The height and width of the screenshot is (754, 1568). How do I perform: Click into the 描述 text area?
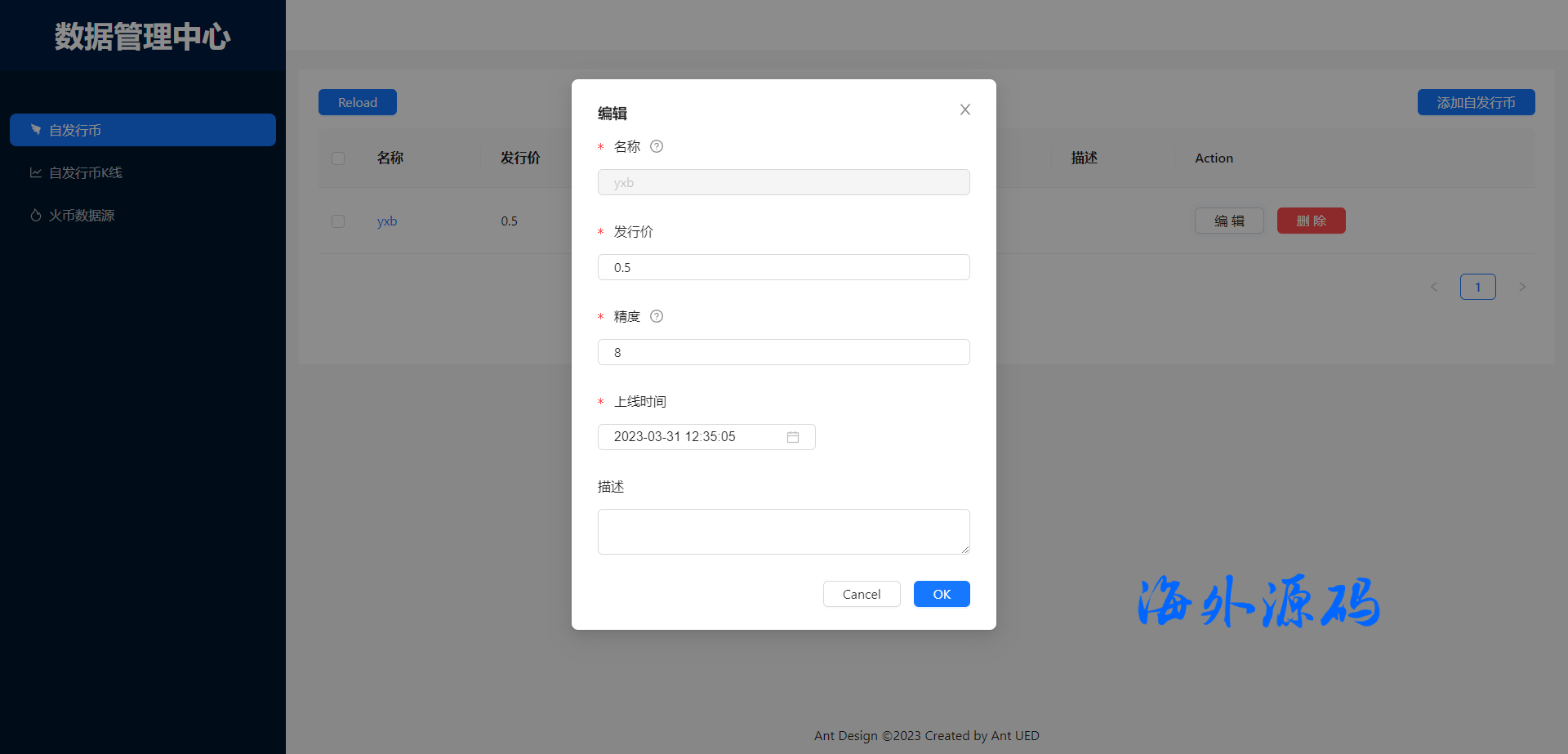point(783,532)
